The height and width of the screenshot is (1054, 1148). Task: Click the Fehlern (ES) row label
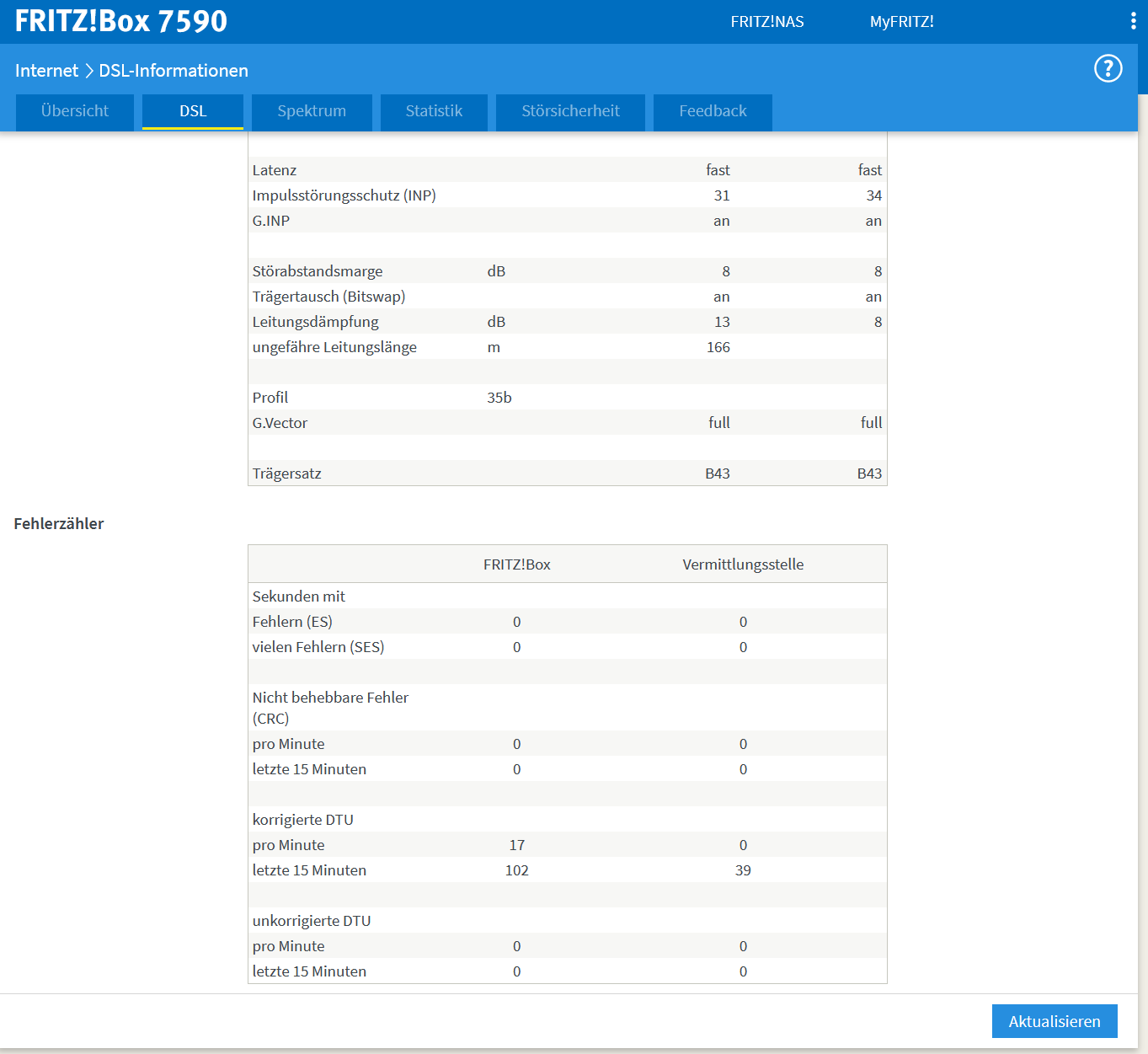pyautogui.click(x=292, y=622)
